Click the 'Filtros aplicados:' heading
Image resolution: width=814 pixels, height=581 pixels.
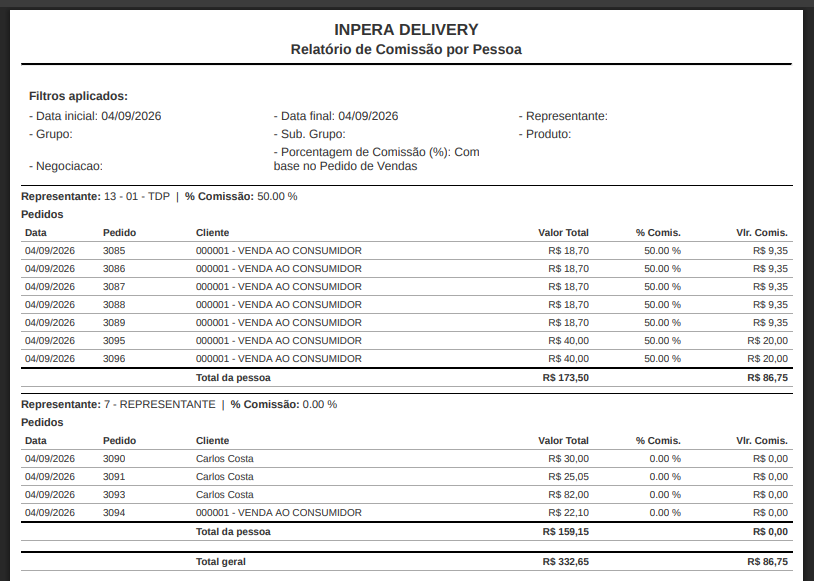[78, 96]
